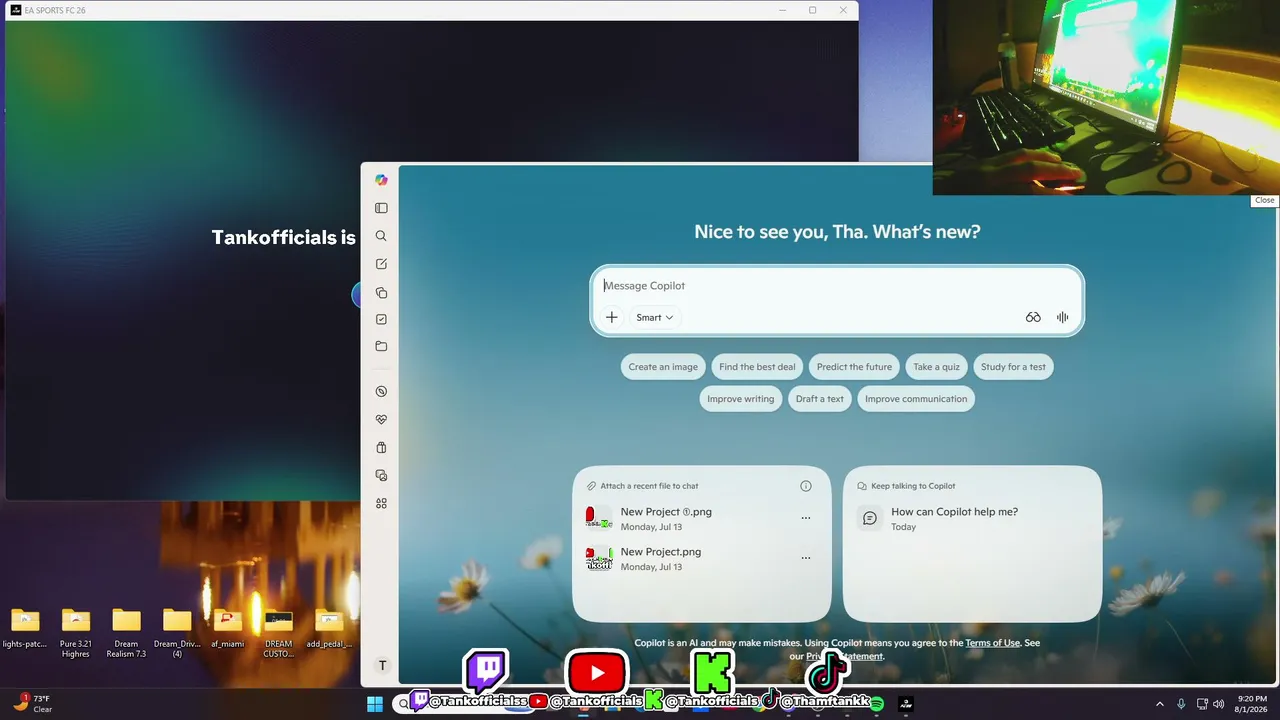Viewport: 1280px width, 720px height.
Task: Show hidden system tray icons
Action: tap(1160, 704)
